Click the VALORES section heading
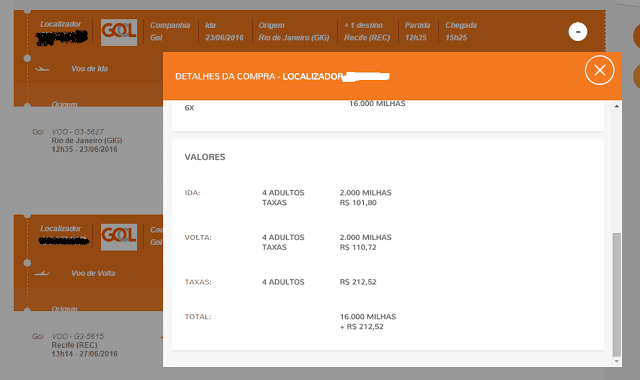This screenshot has width=640, height=380. click(205, 157)
